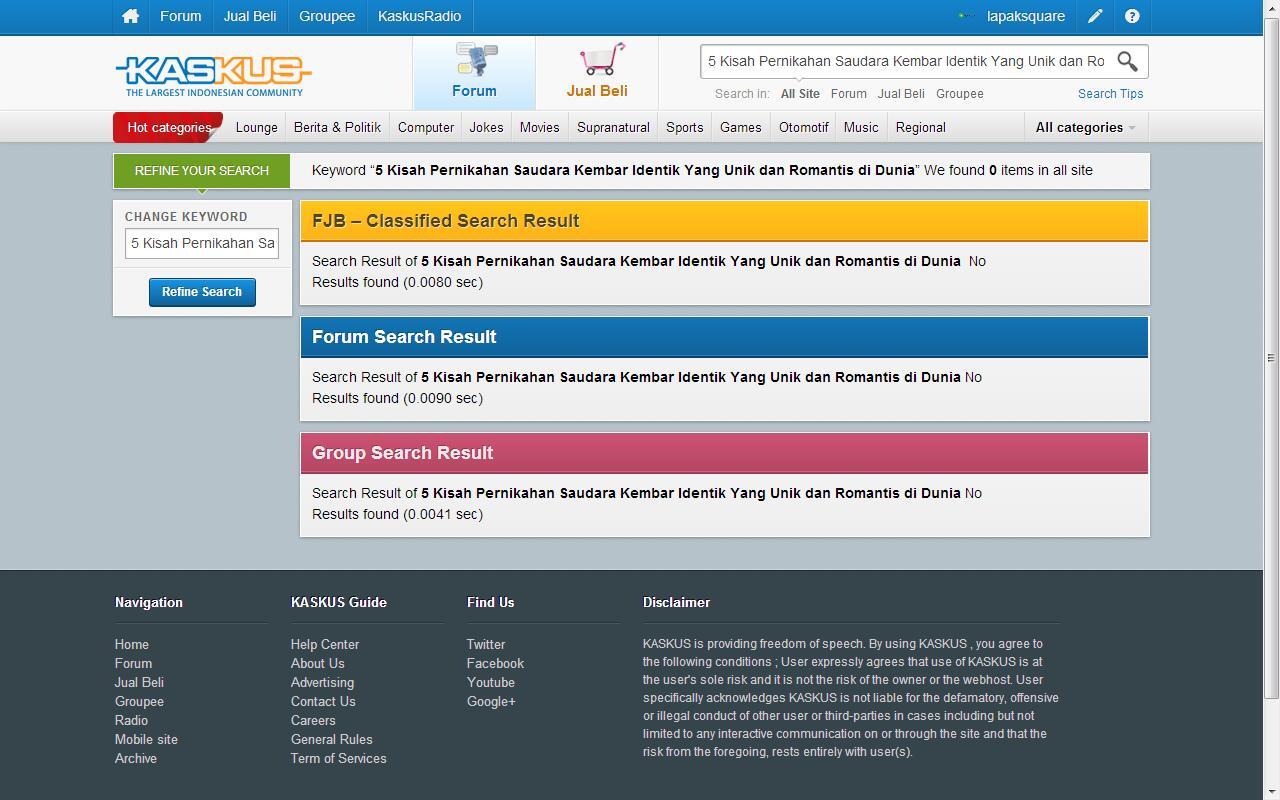The image size is (1280, 800).
Task: Open the Jokes category
Action: [x=486, y=127]
